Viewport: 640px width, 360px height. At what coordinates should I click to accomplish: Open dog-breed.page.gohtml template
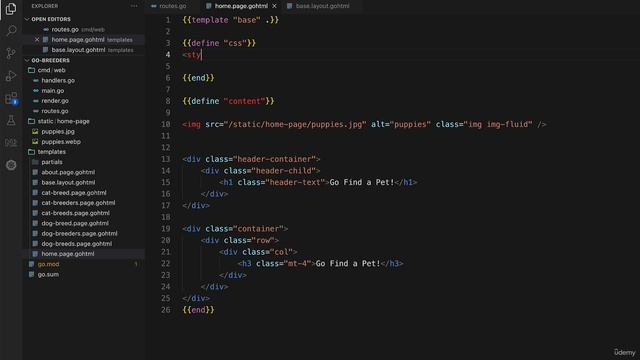75,223
